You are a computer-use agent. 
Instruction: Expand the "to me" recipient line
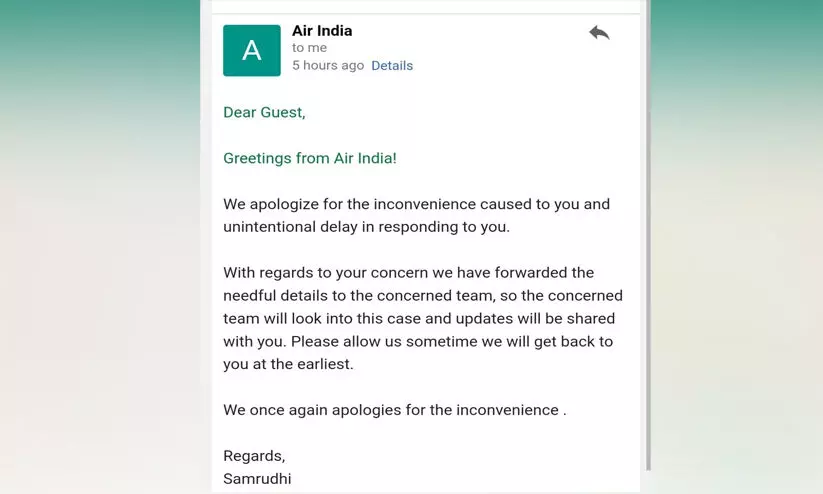click(x=309, y=48)
